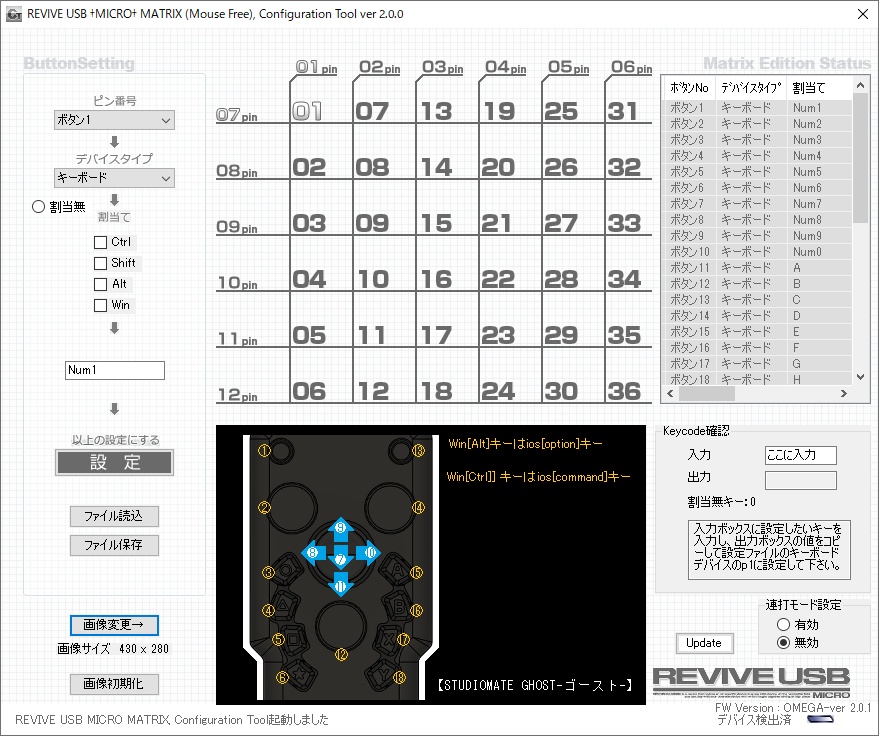Click the right arrow on controller image

click(368, 552)
